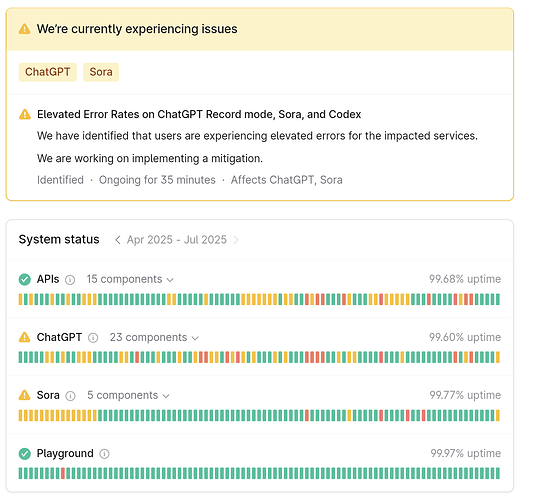545x500 pixels.
Task: Click "Apr 2025 - Jul 2025" date range
Action: pos(177,240)
